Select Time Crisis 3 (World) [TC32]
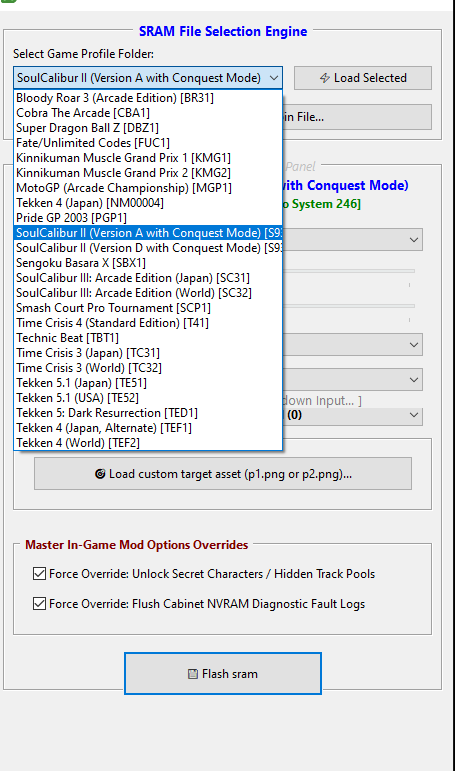Image resolution: width=455 pixels, height=771 pixels. [x=148, y=368]
